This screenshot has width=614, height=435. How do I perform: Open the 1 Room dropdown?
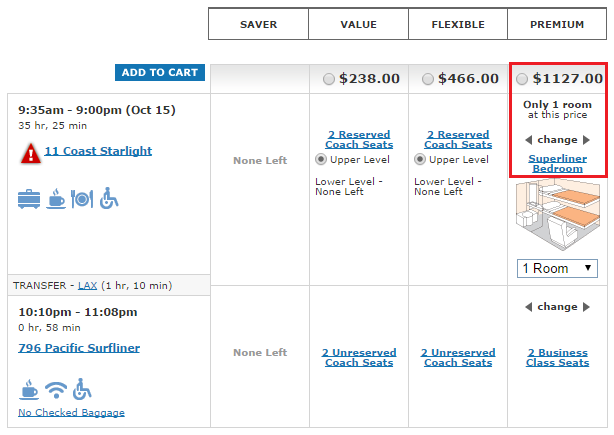(x=557, y=268)
